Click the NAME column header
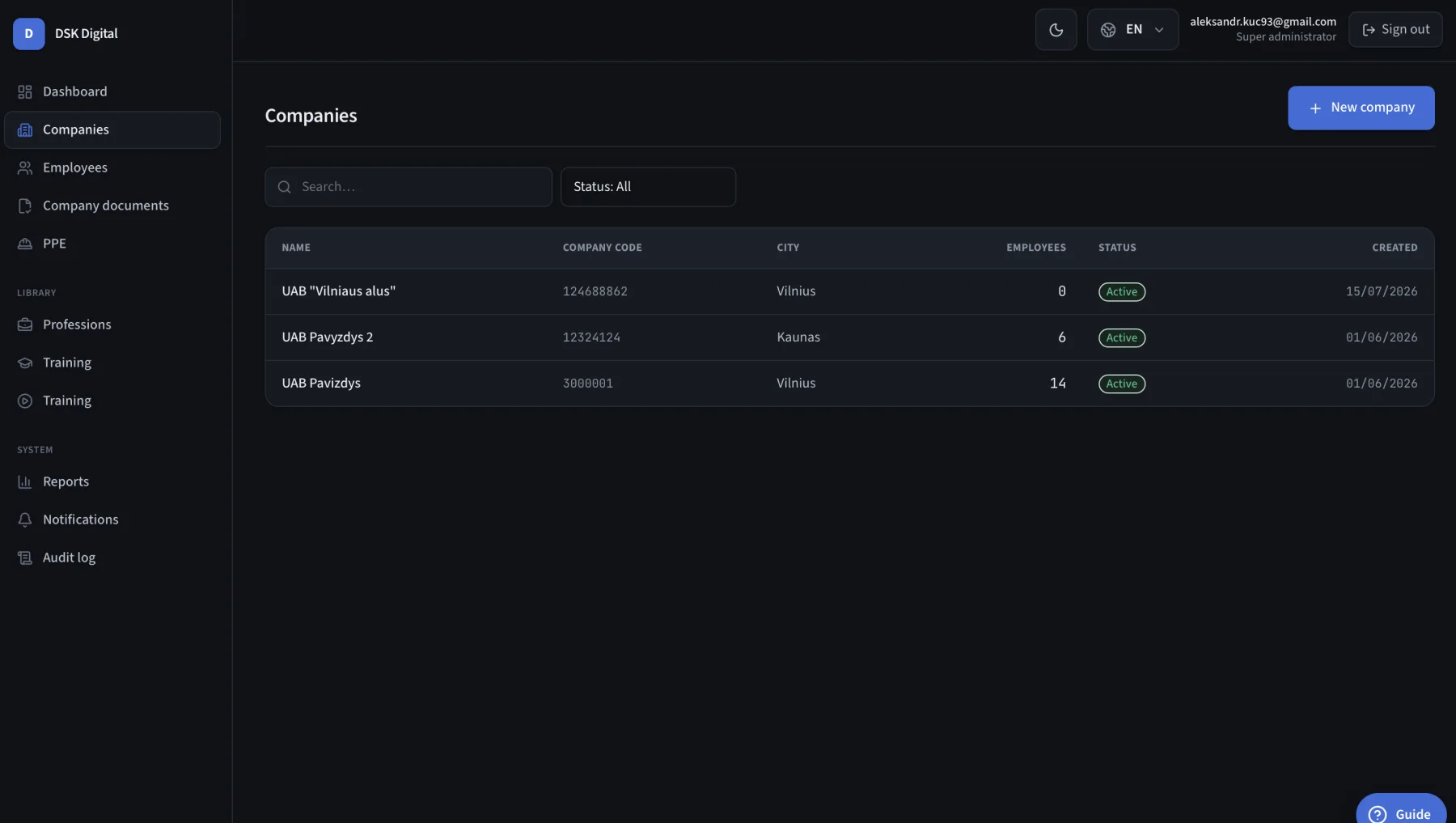Viewport: 1456px width, 823px height. click(x=296, y=248)
